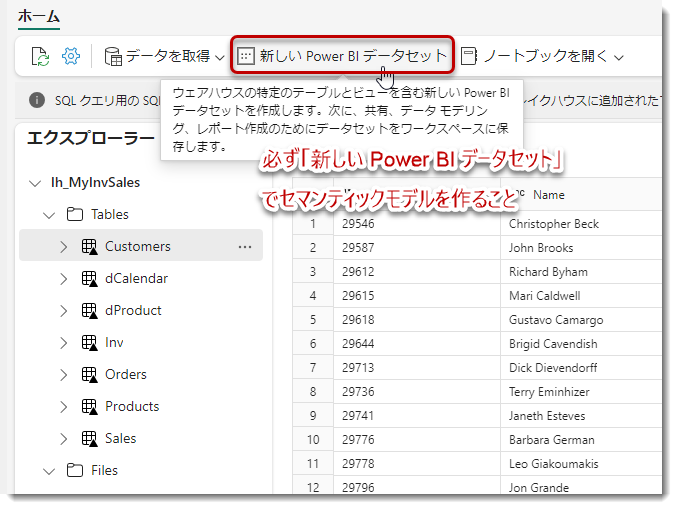
Task: Select the Files folder label
Action: (x=104, y=470)
